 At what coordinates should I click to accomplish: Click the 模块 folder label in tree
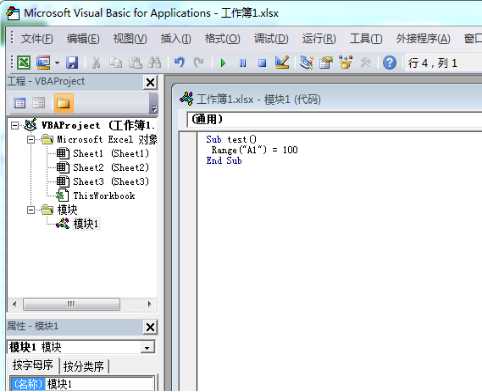pos(67,210)
